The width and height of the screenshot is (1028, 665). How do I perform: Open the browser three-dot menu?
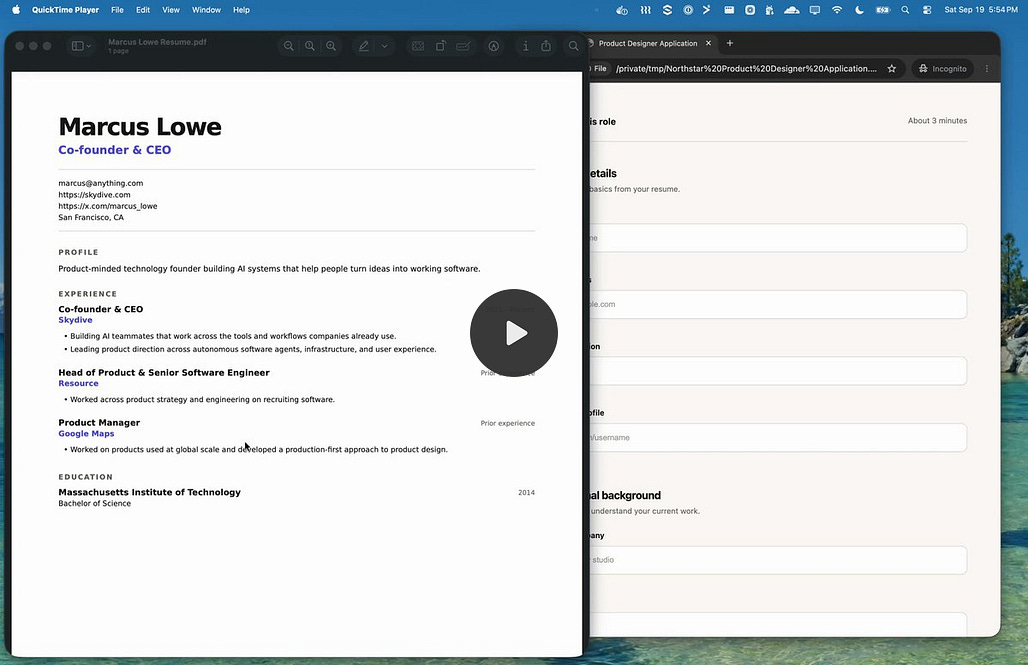point(987,68)
